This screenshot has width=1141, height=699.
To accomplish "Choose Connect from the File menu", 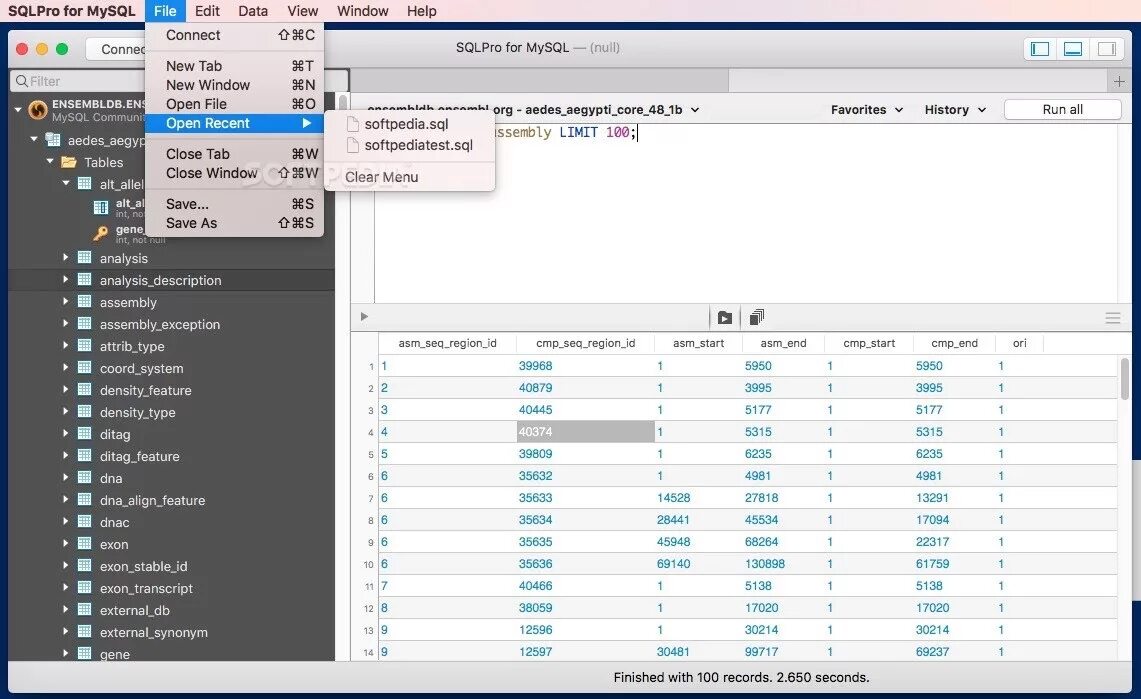I will click(234, 35).
